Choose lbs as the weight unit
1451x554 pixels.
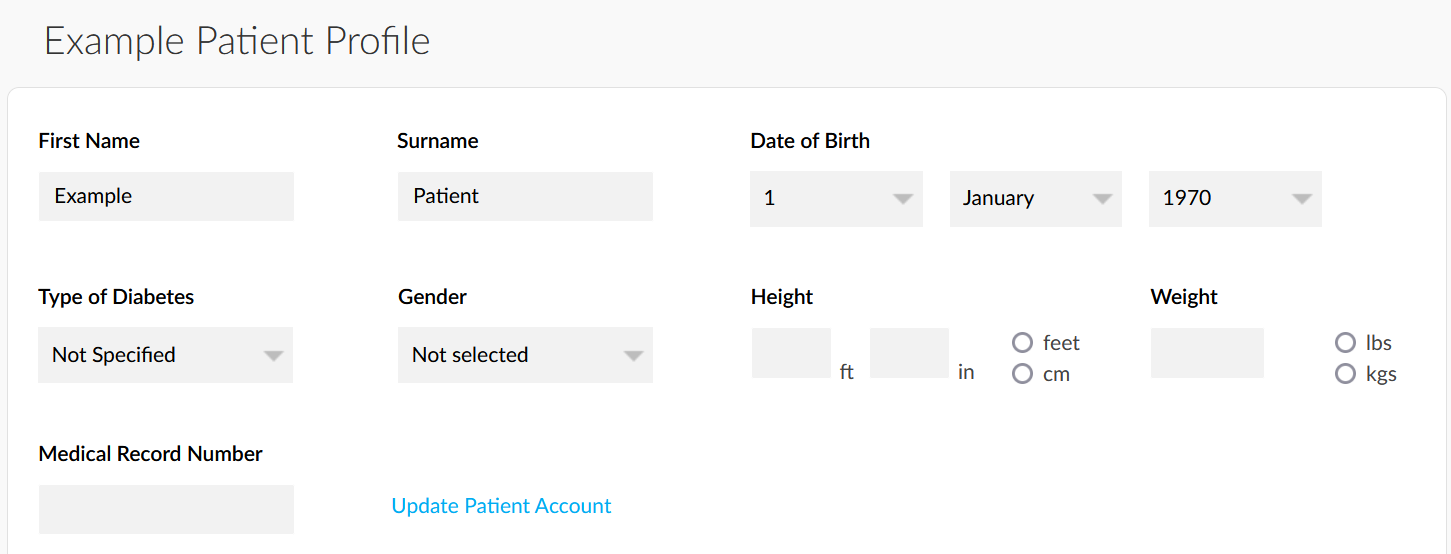pos(1345,343)
